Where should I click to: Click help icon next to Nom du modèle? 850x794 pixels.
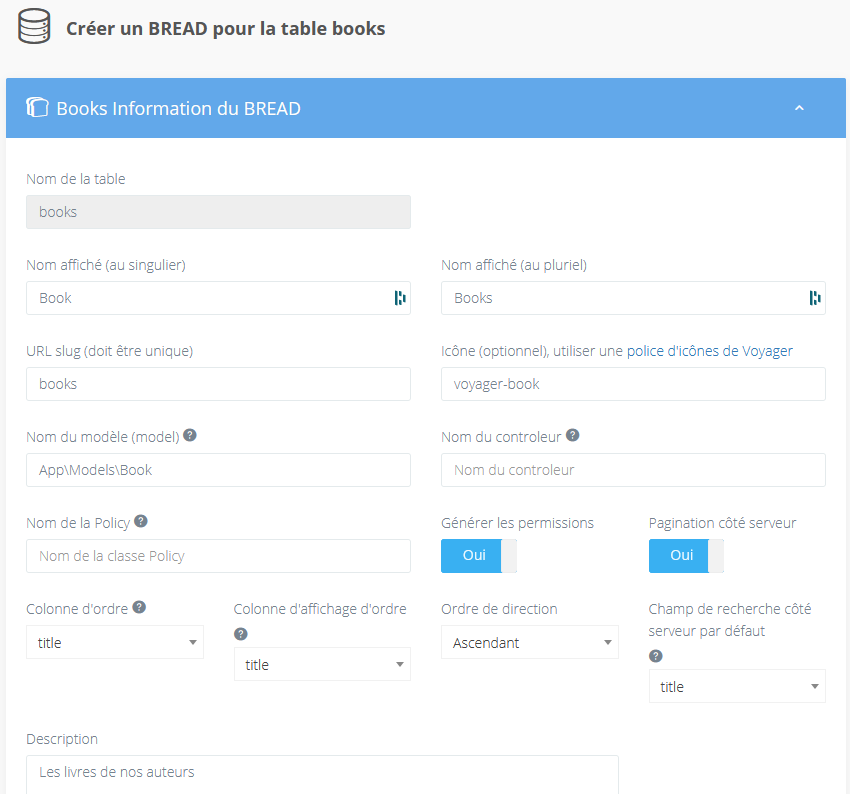190,436
